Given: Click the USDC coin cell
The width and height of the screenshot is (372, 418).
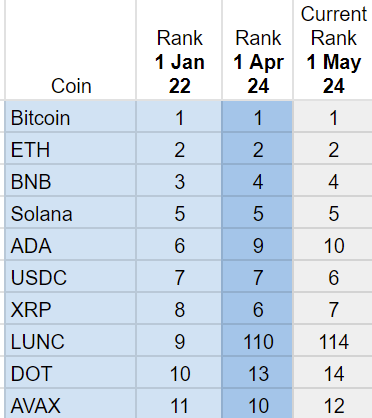Looking at the screenshot, I should (x=70, y=277).
